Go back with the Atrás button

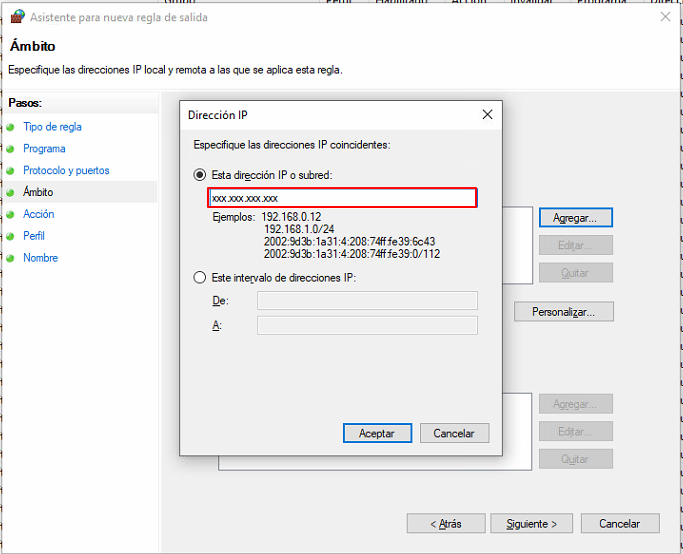point(446,524)
